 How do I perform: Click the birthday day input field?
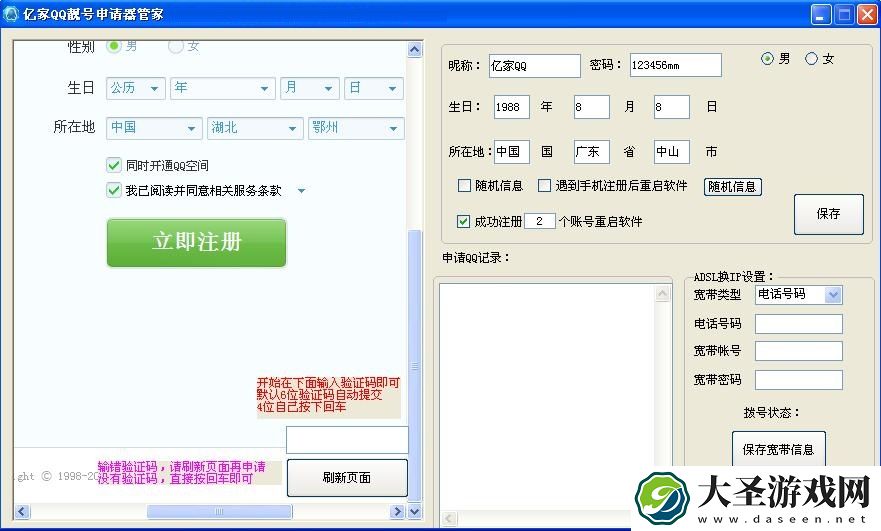(x=671, y=107)
